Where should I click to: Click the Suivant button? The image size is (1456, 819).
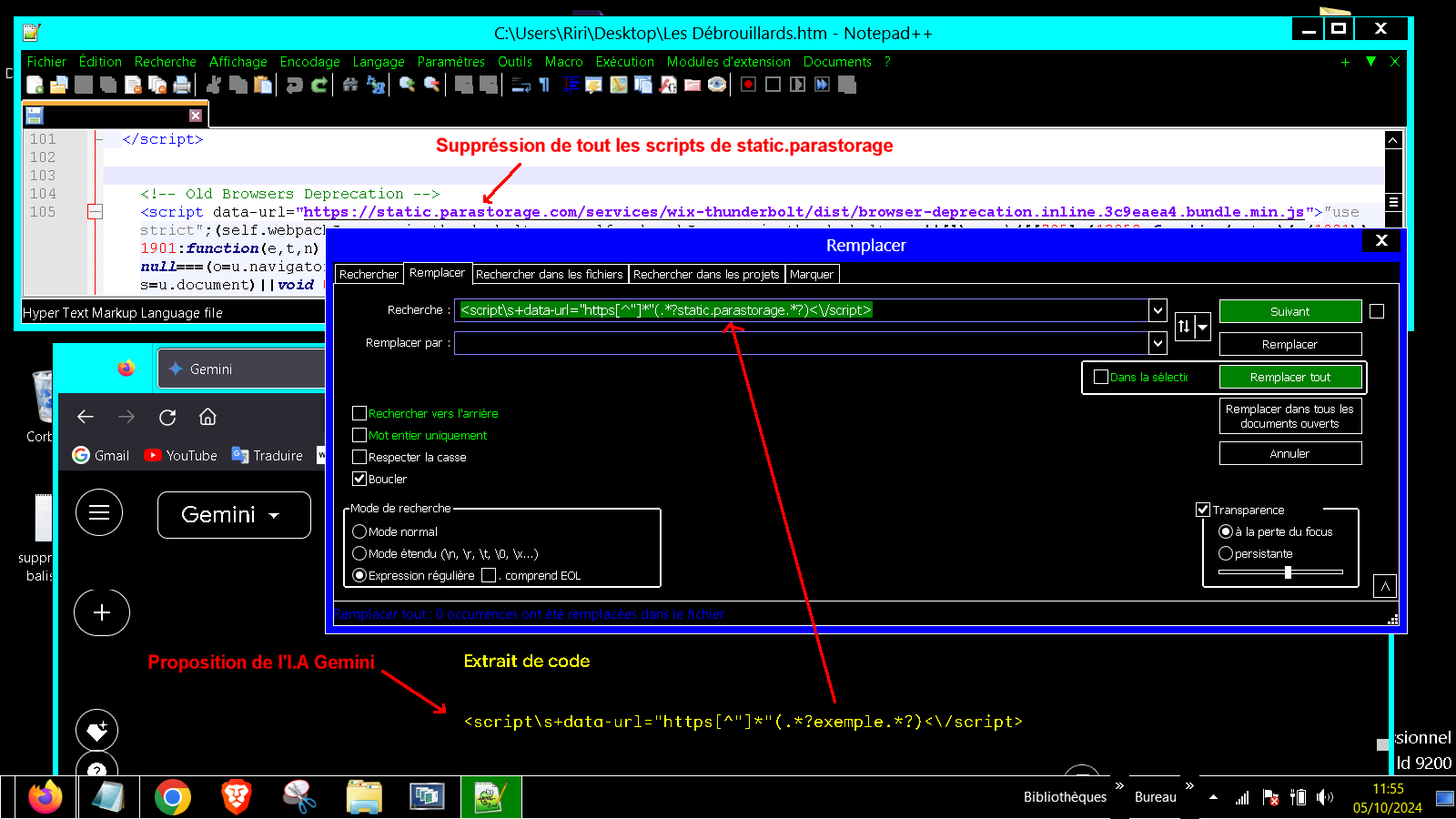pyautogui.click(x=1290, y=311)
